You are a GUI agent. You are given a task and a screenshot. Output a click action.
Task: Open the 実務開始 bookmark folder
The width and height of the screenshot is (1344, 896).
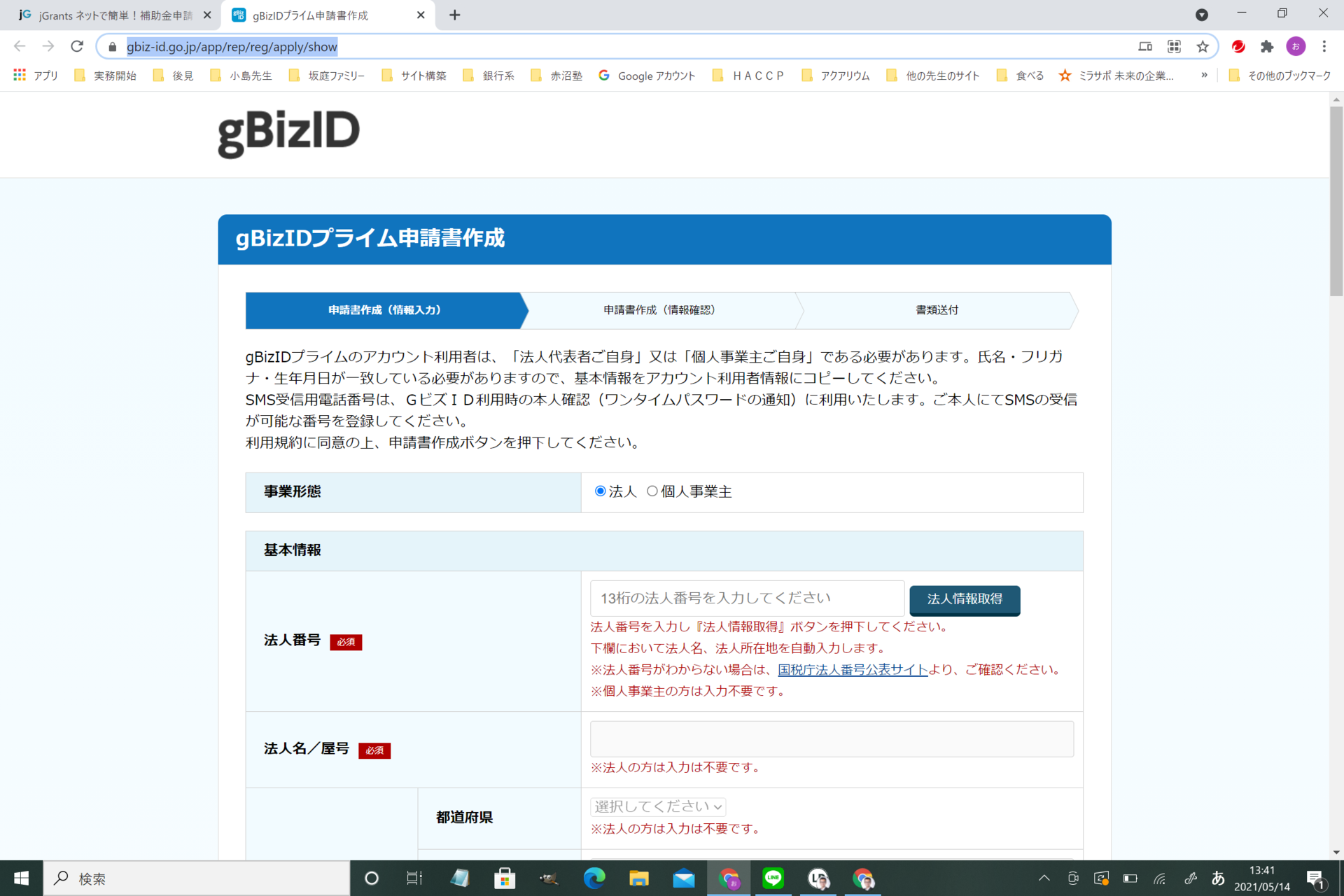(x=105, y=75)
